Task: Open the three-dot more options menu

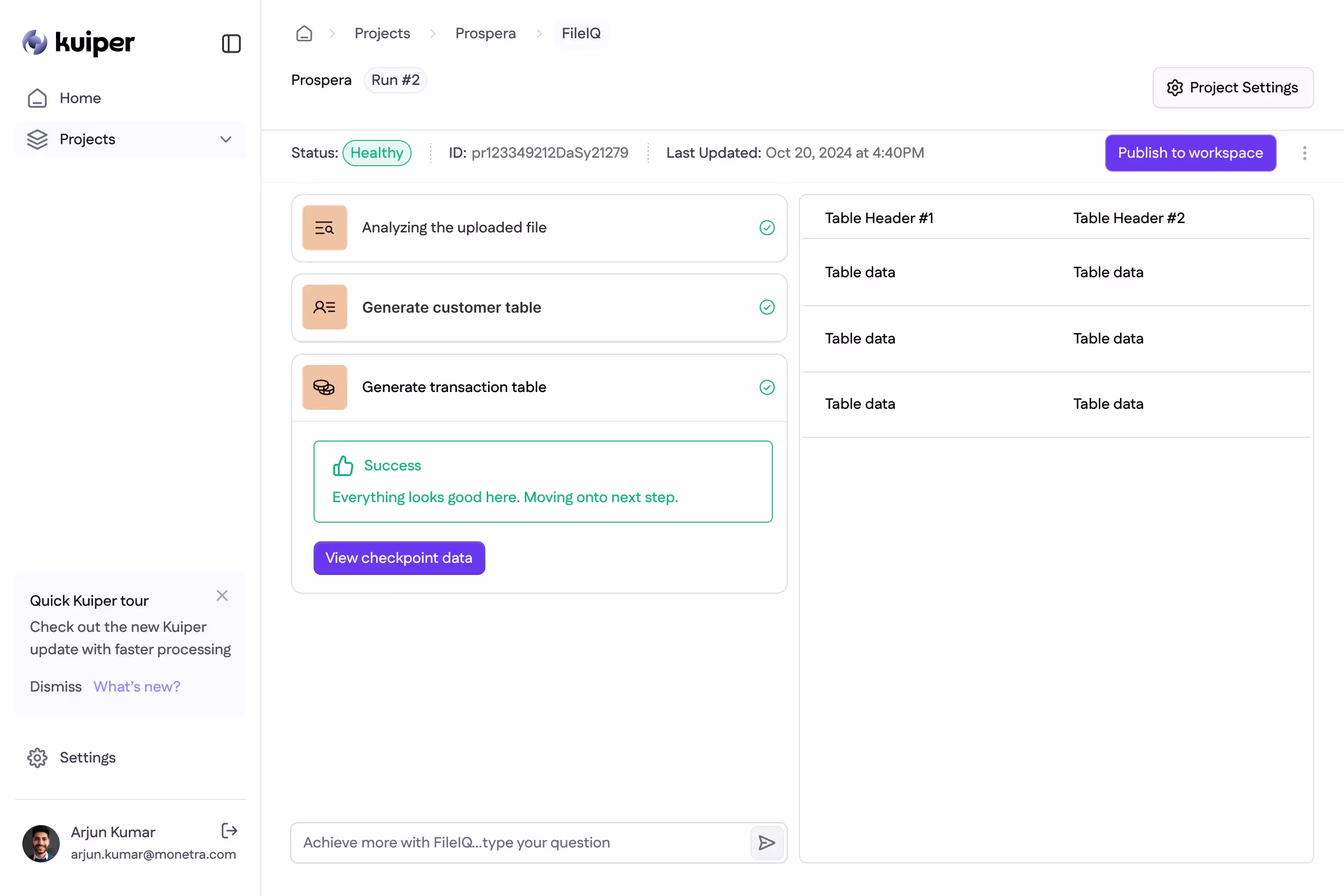Action: (x=1304, y=153)
